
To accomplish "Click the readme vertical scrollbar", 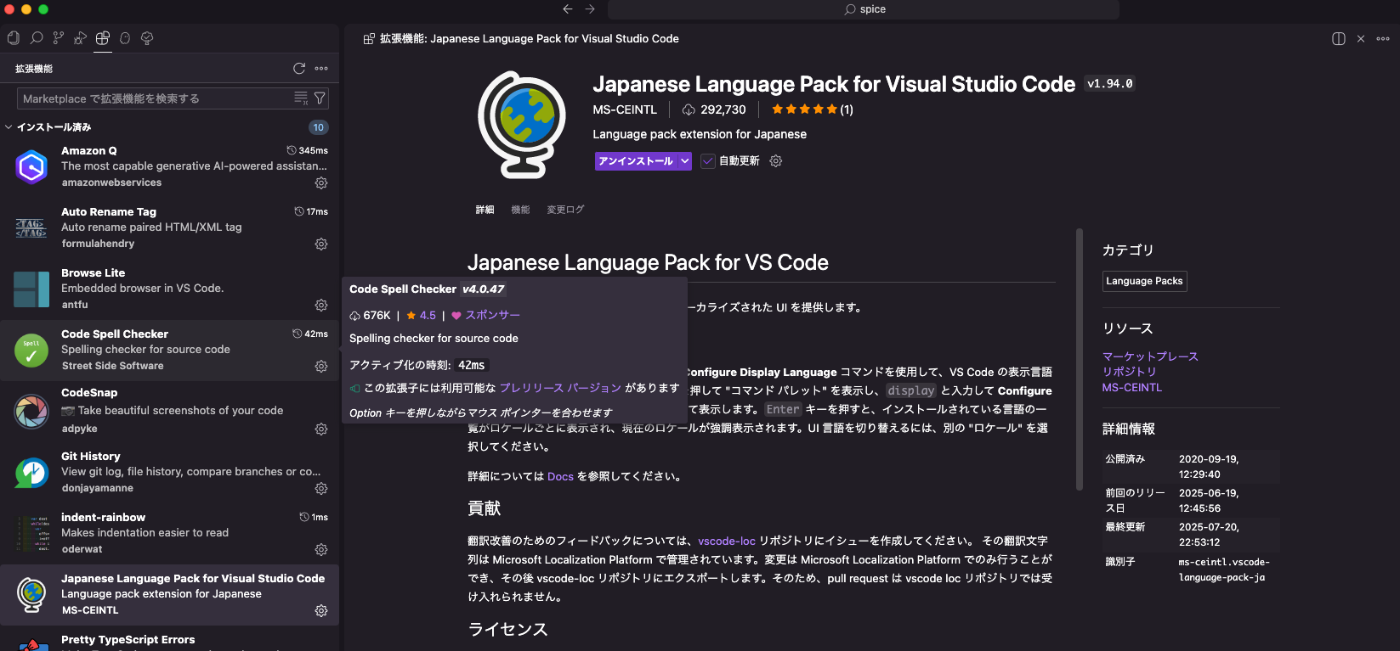I will click(x=1079, y=360).
